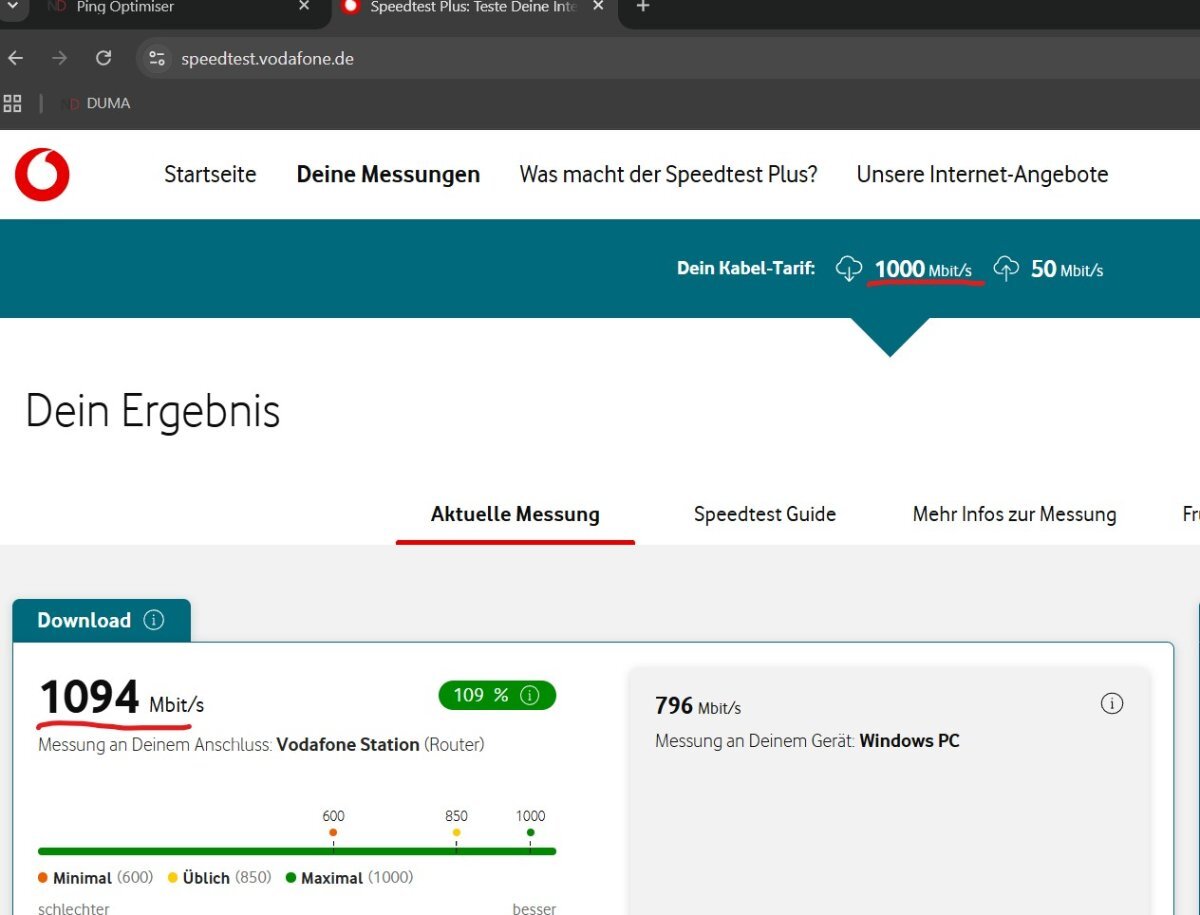
Task: Click the info icon beside Download
Action: point(153,620)
